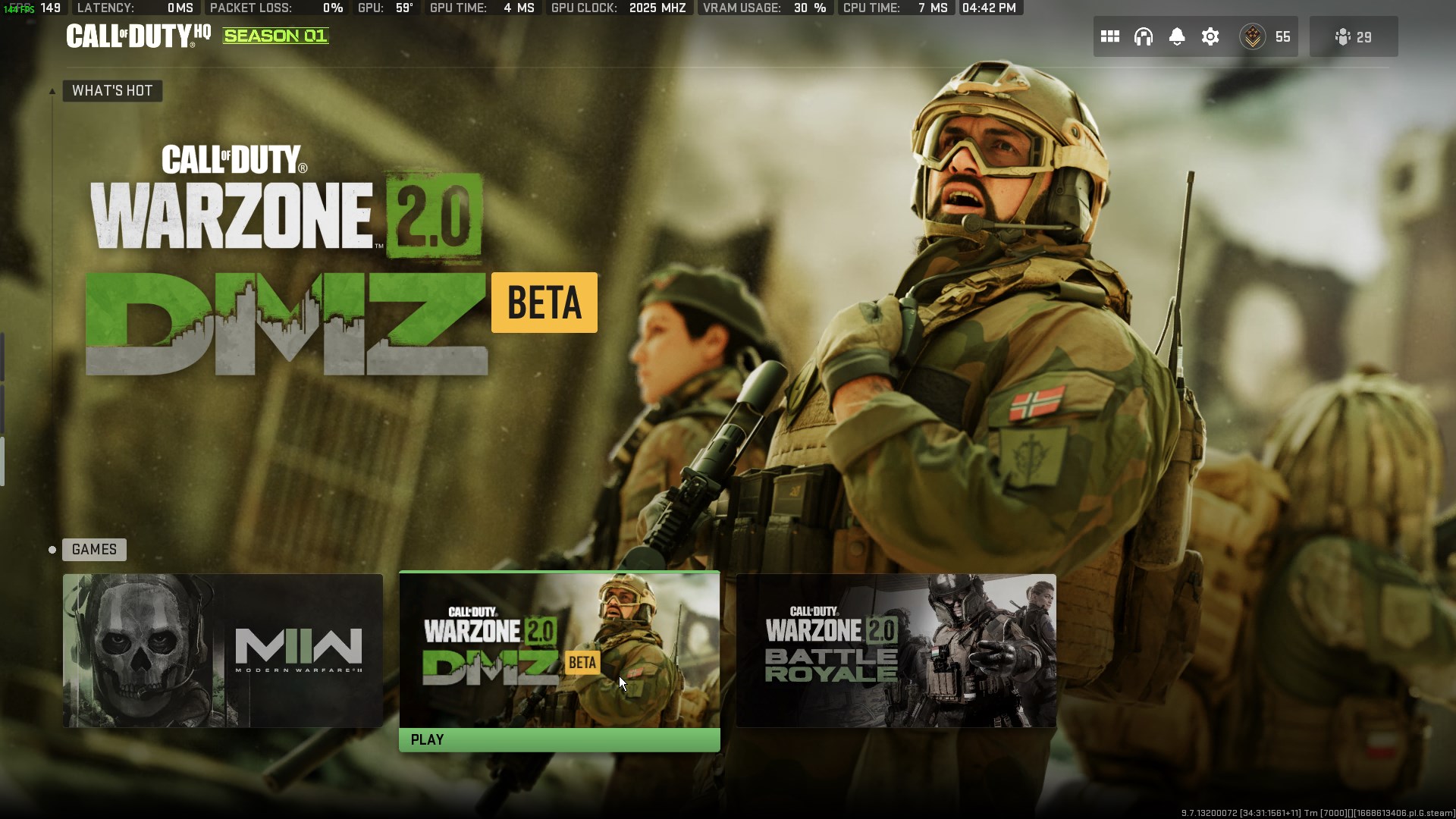Click the green PLAY button

(x=560, y=740)
